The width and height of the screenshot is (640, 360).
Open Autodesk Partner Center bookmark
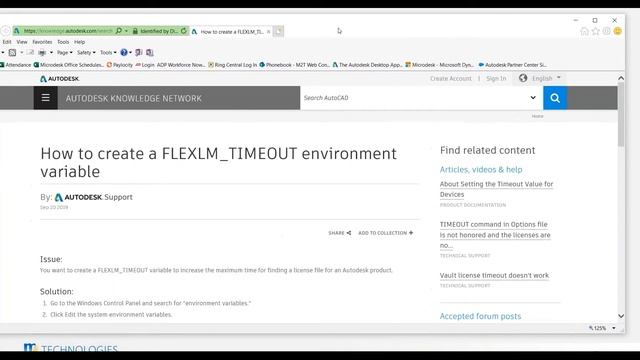[513, 65]
